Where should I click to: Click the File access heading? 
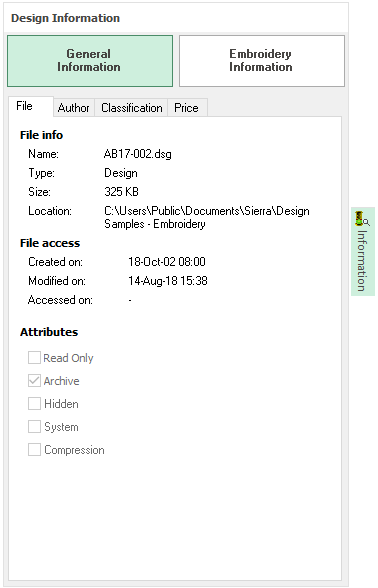[x=50, y=243]
